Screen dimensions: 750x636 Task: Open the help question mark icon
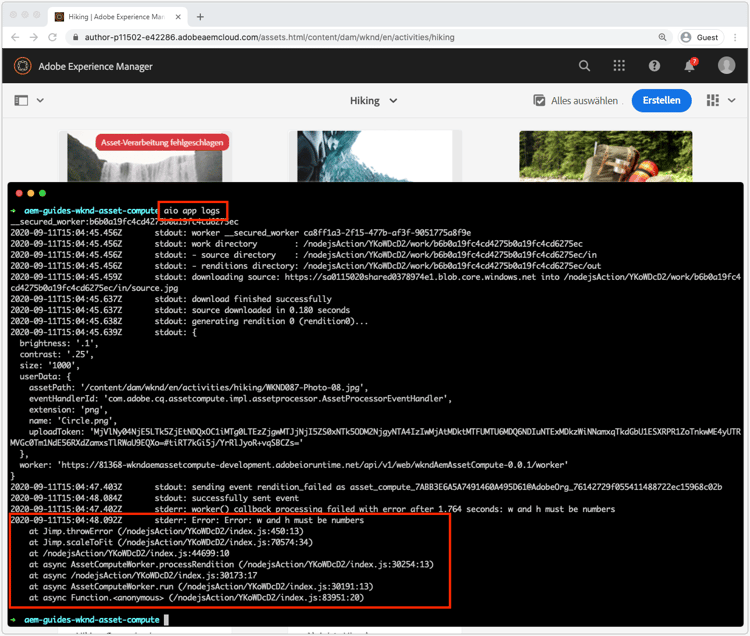tap(654, 66)
